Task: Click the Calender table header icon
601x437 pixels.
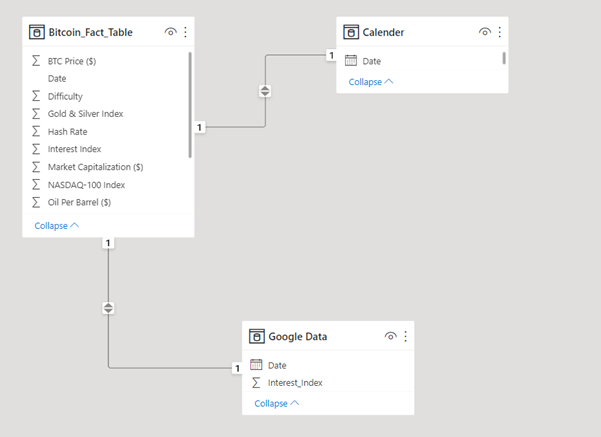Action: [351, 32]
